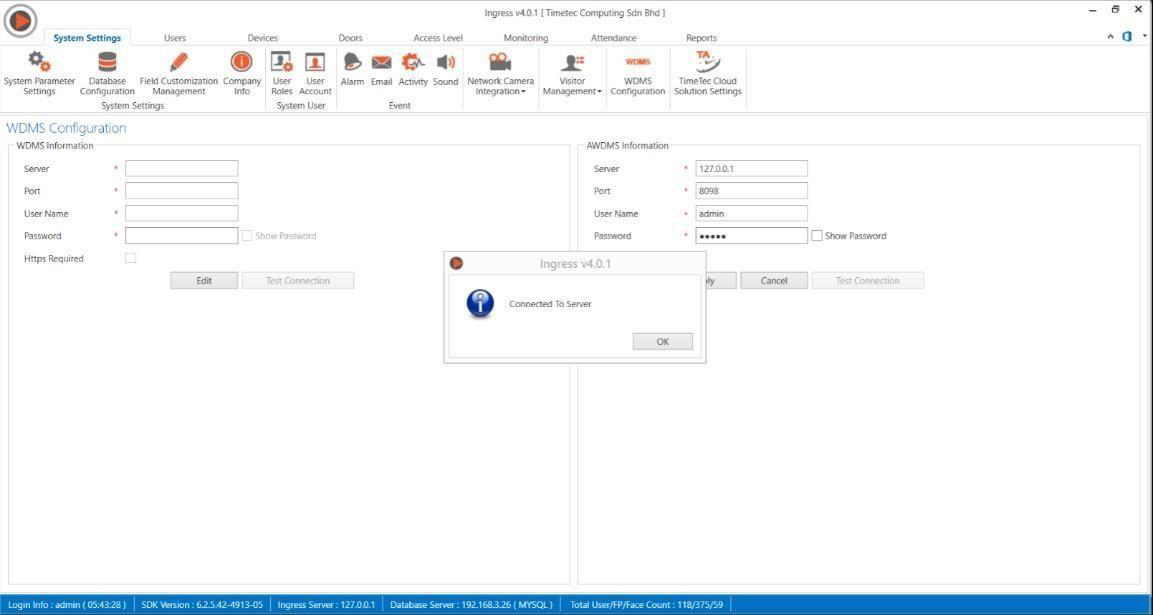
Task: Toggle Show Password in AWDMS Information
Action: [817, 236]
